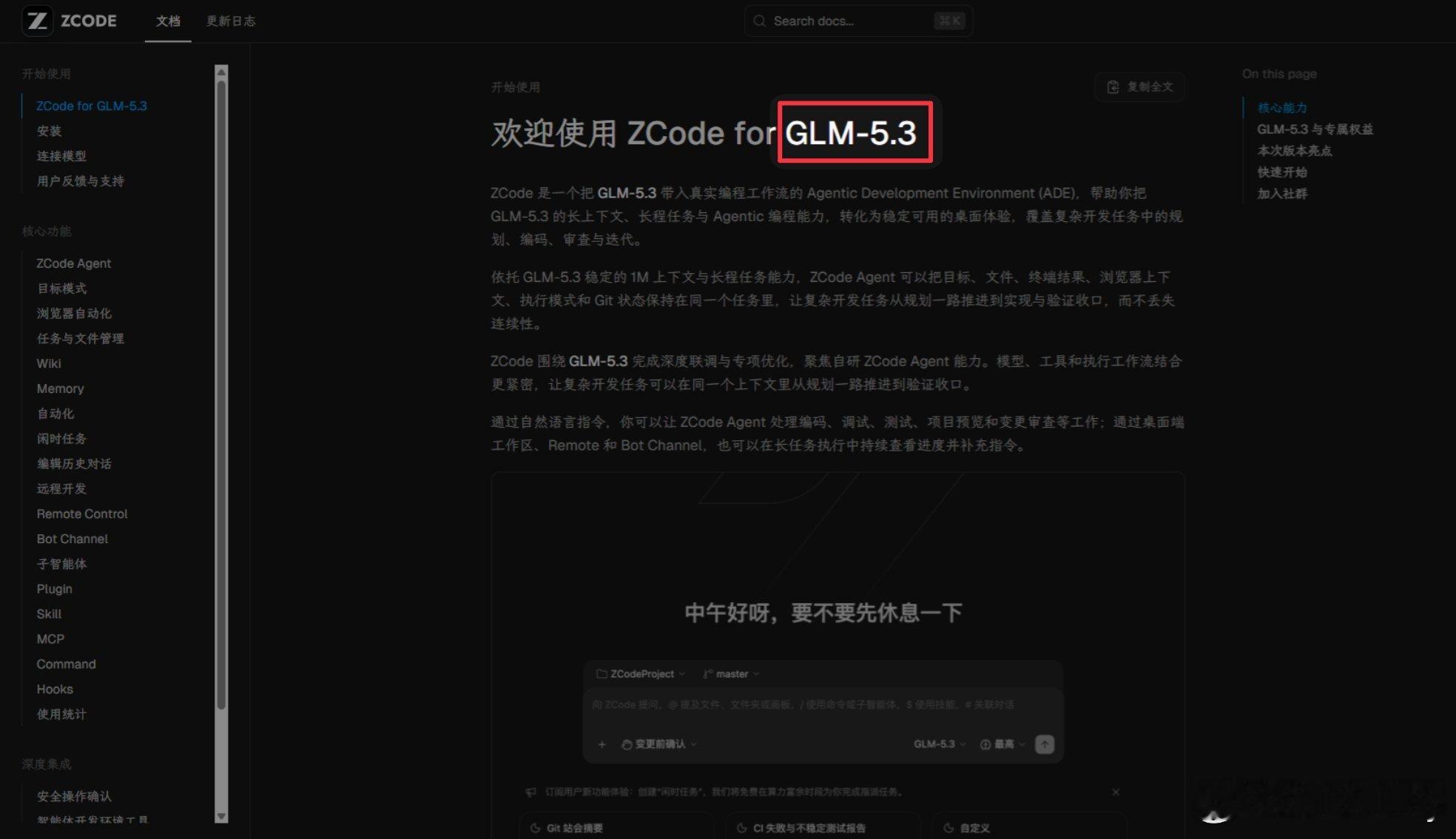Image resolution: width=1456 pixels, height=839 pixels.
Task: Open the GLM-5.3 model selector dropdown
Action: tap(940, 744)
